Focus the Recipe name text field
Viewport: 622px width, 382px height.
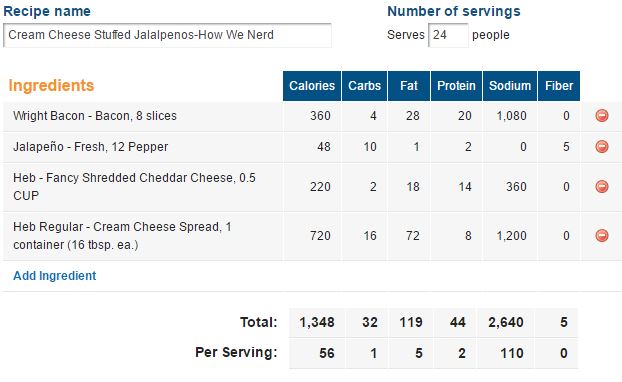tap(167, 35)
